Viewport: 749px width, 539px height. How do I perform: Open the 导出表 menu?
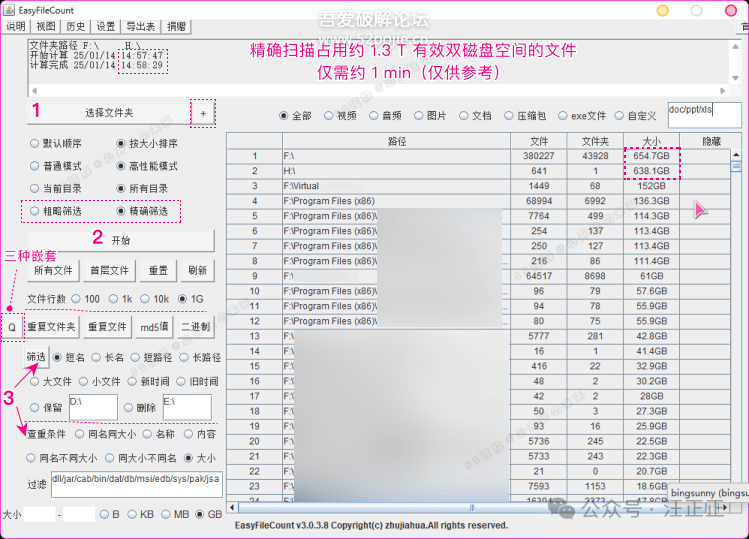click(140, 26)
